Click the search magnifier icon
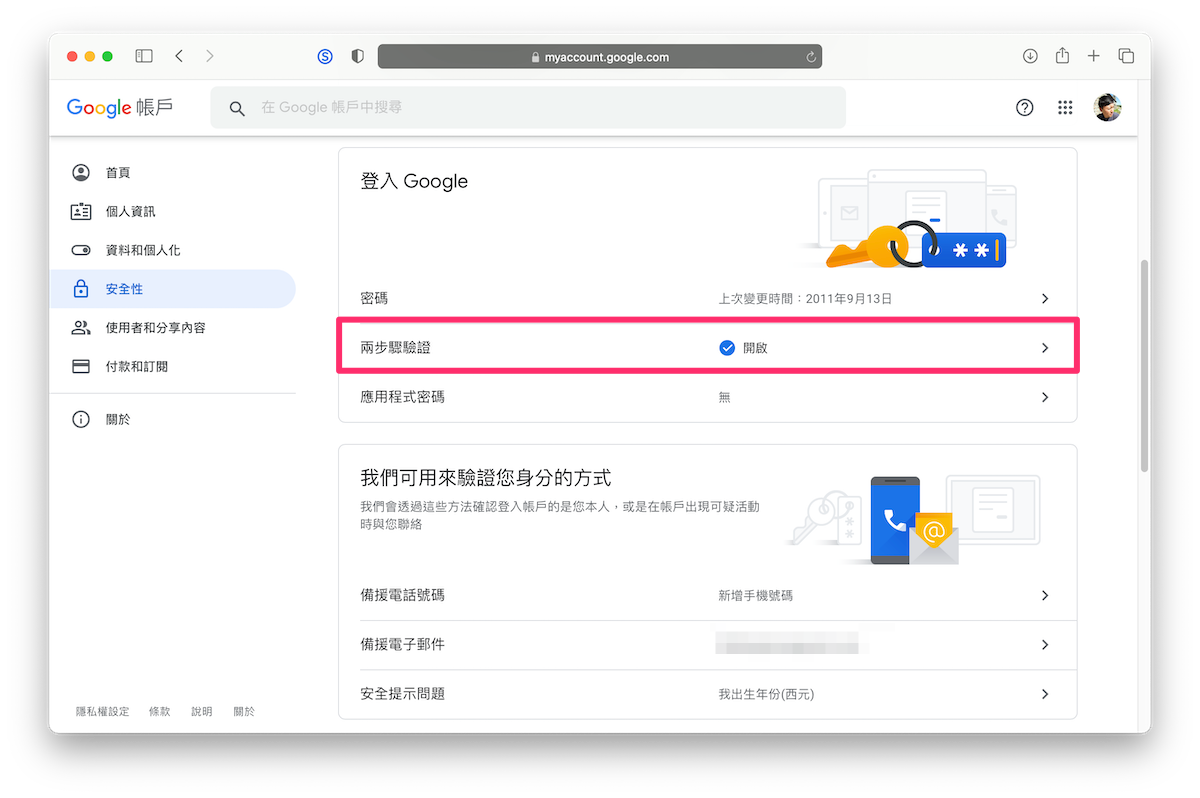The width and height of the screenshot is (1200, 798). (237, 108)
